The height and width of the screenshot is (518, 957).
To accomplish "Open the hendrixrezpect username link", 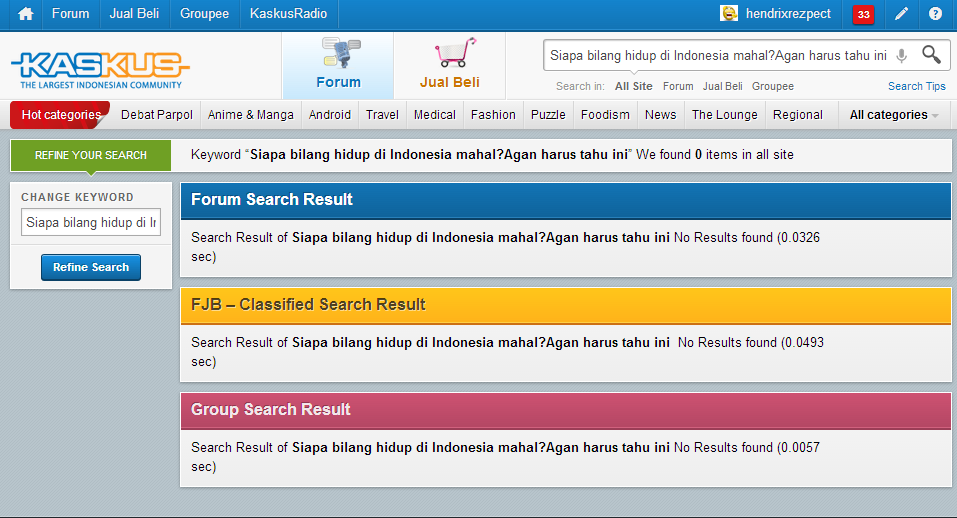I will [x=788, y=13].
